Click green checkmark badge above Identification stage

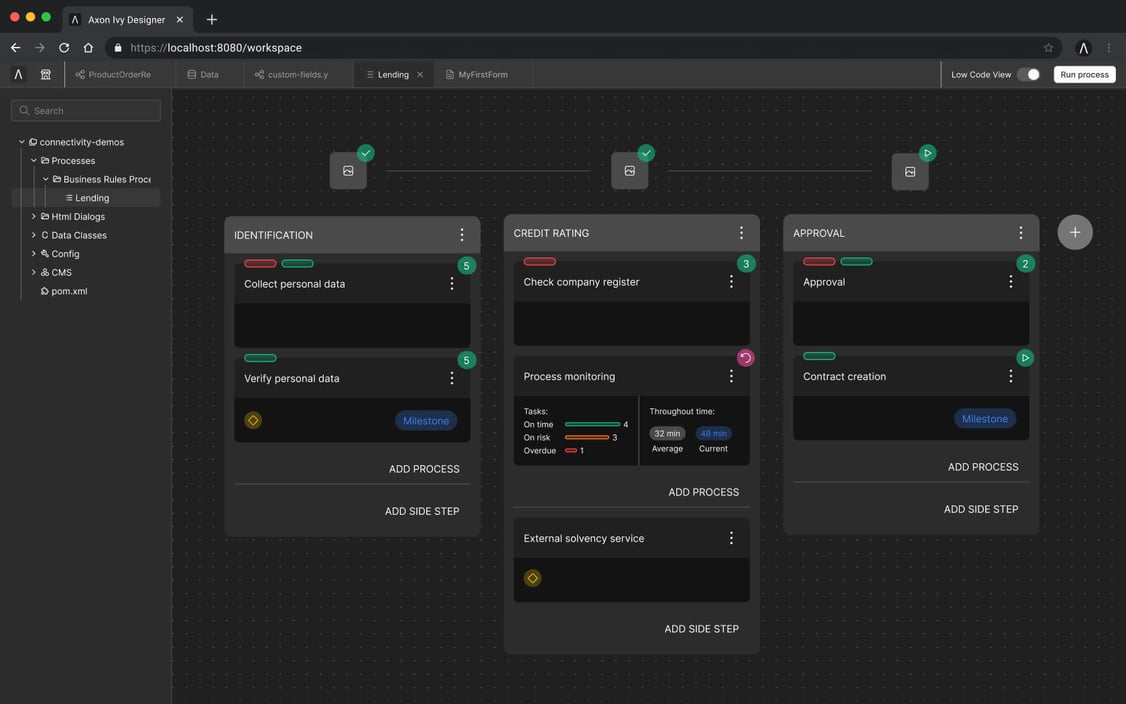[x=366, y=153]
